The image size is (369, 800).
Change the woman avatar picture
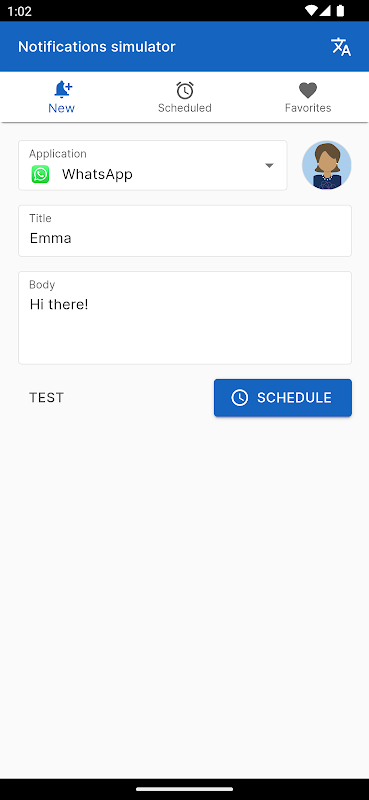click(x=327, y=165)
